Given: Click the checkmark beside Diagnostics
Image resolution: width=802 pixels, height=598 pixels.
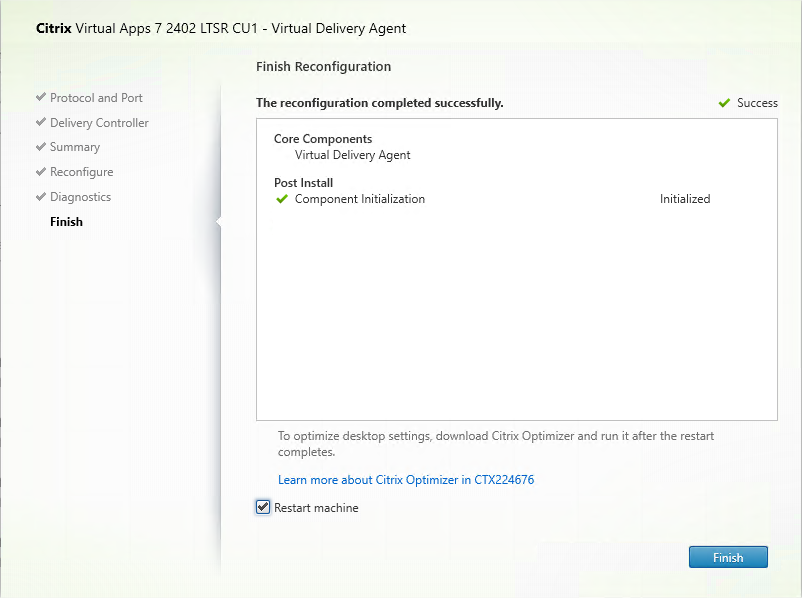Looking at the screenshot, I should point(41,196).
